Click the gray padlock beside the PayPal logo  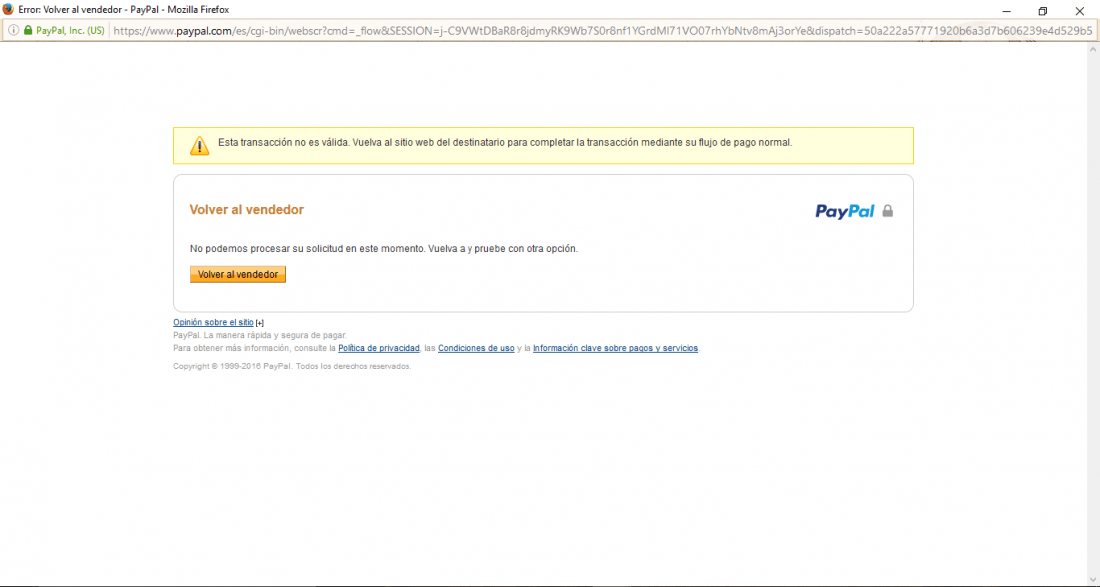(887, 210)
